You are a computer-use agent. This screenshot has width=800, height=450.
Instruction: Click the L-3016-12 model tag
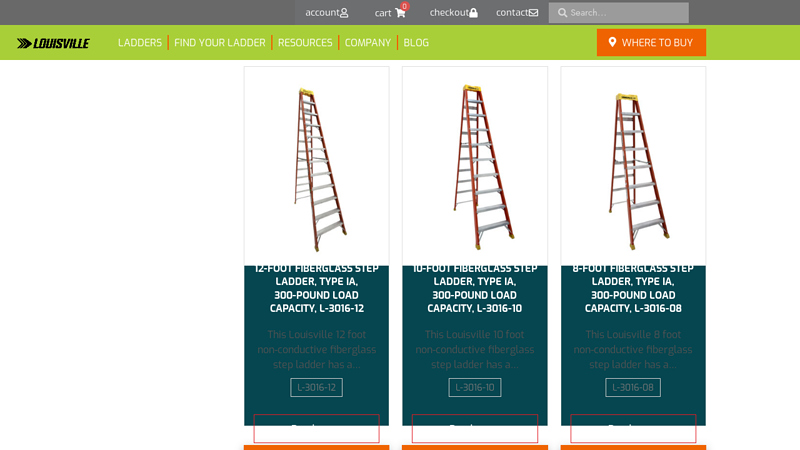coord(316,387)
